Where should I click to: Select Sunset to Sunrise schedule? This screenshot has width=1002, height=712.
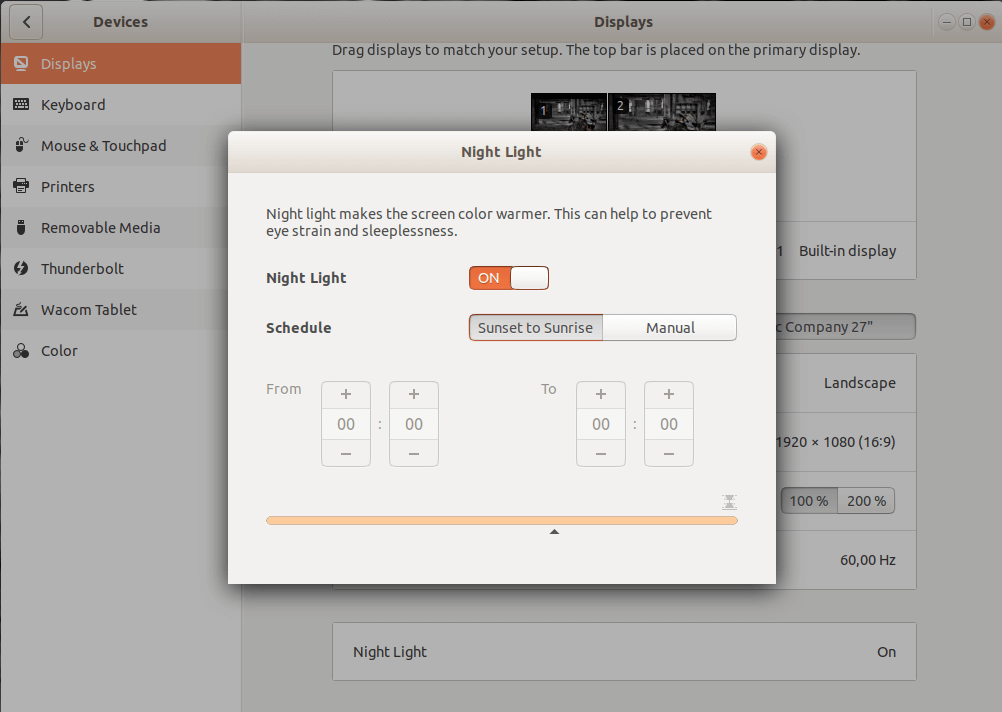[x=535, y=328]
